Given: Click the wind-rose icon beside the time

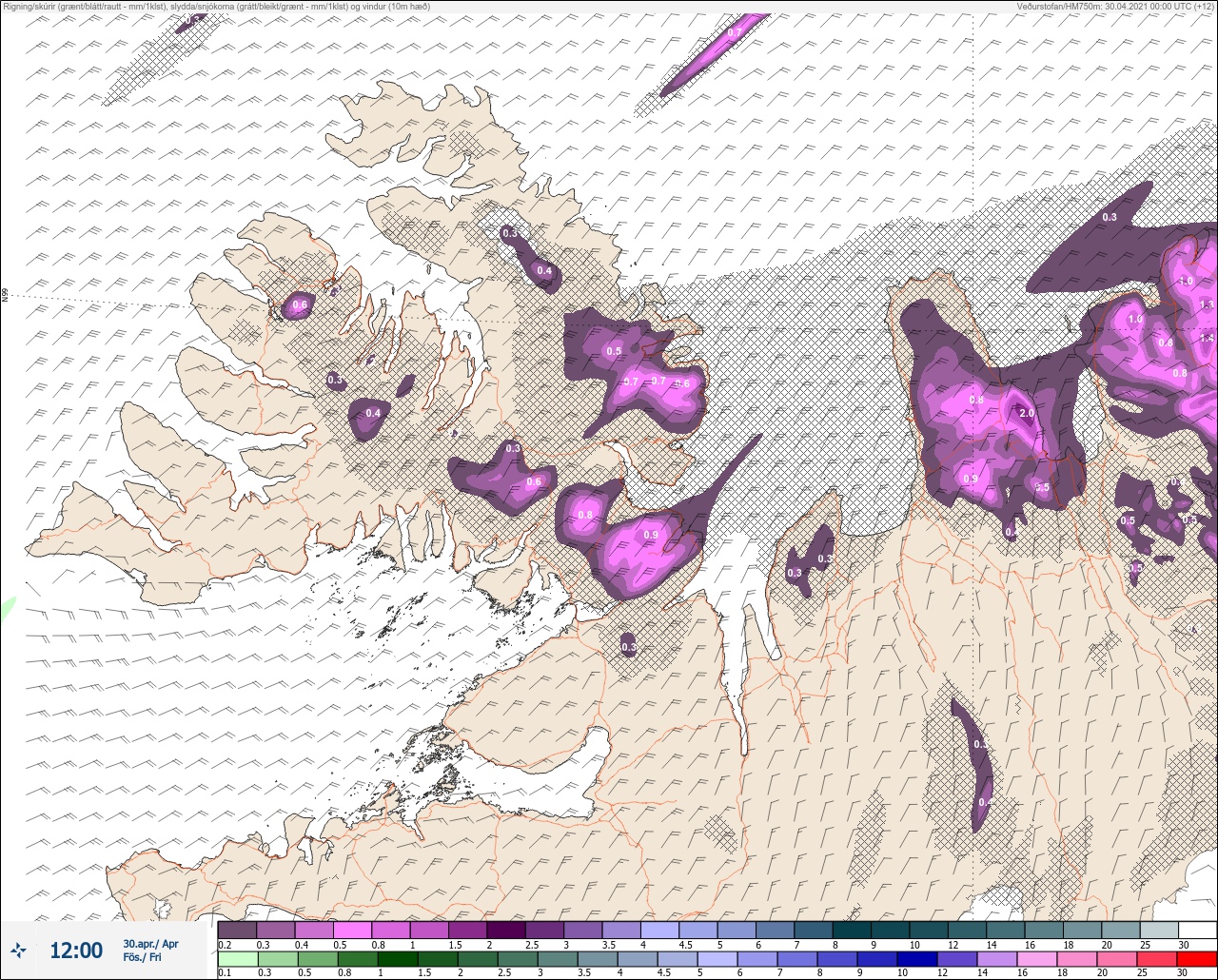Looking at the screenshot, I should click(x=18, y=950).
